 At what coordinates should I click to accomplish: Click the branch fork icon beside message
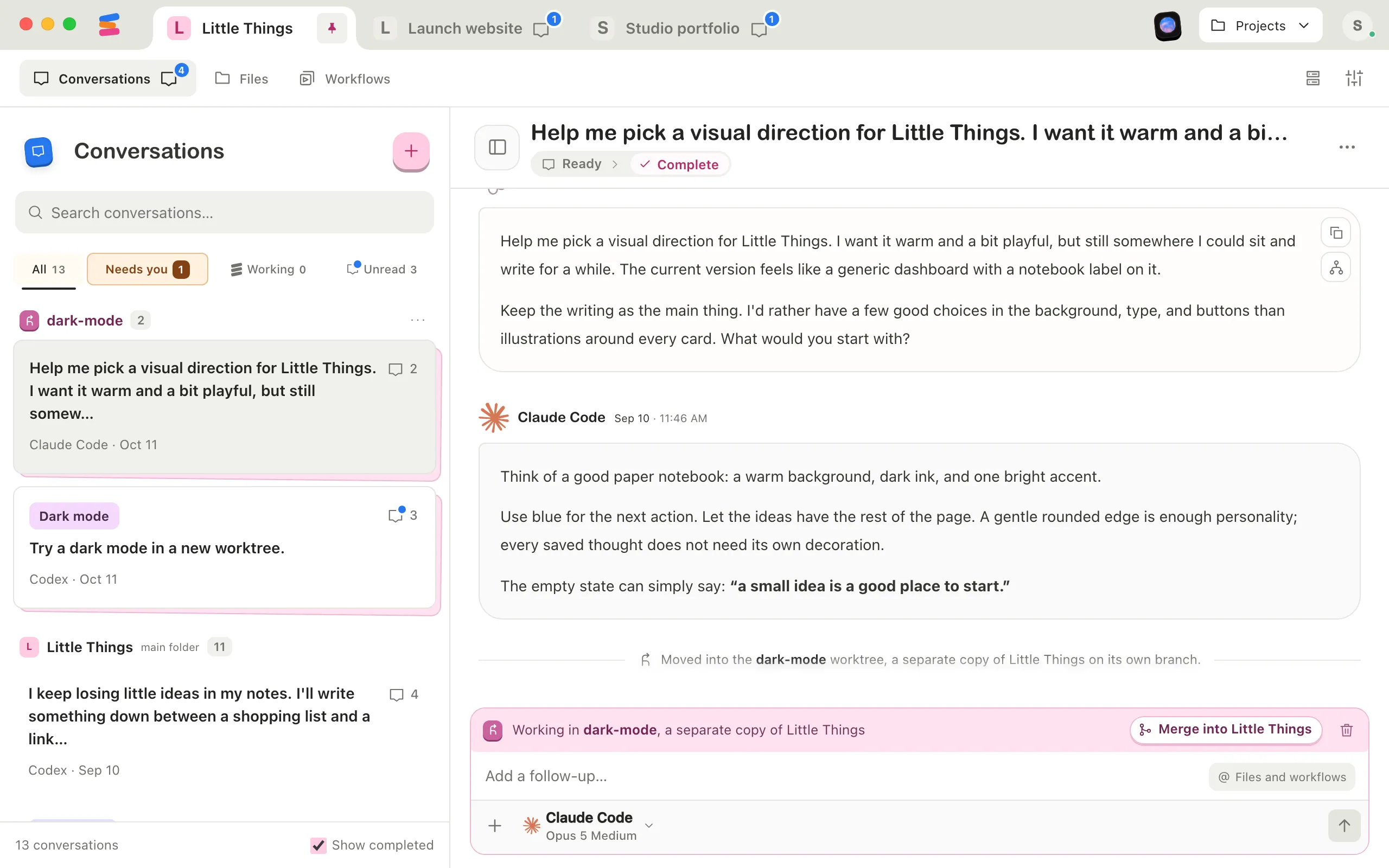click(1336, 267)
